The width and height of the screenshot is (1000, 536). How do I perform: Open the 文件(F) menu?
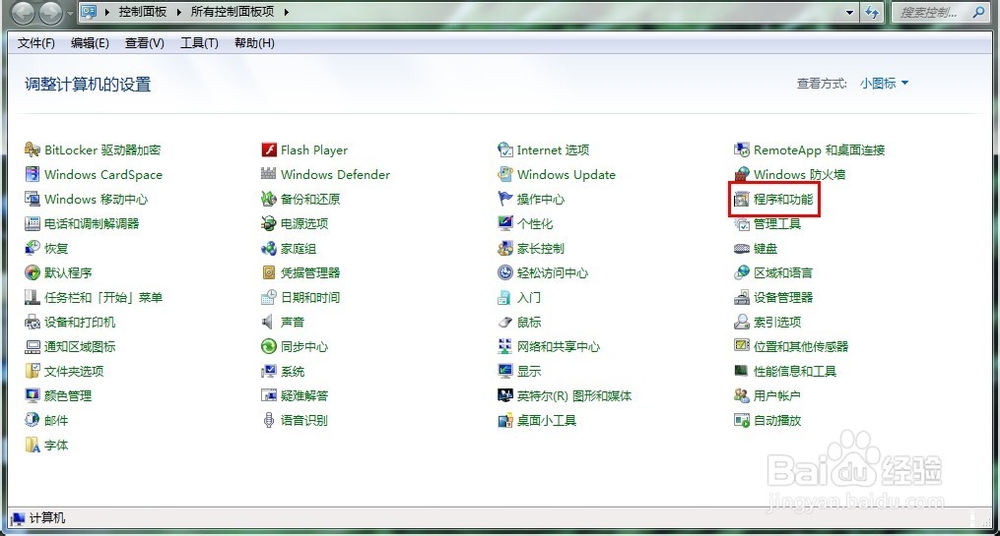click(x=36, y=43)
